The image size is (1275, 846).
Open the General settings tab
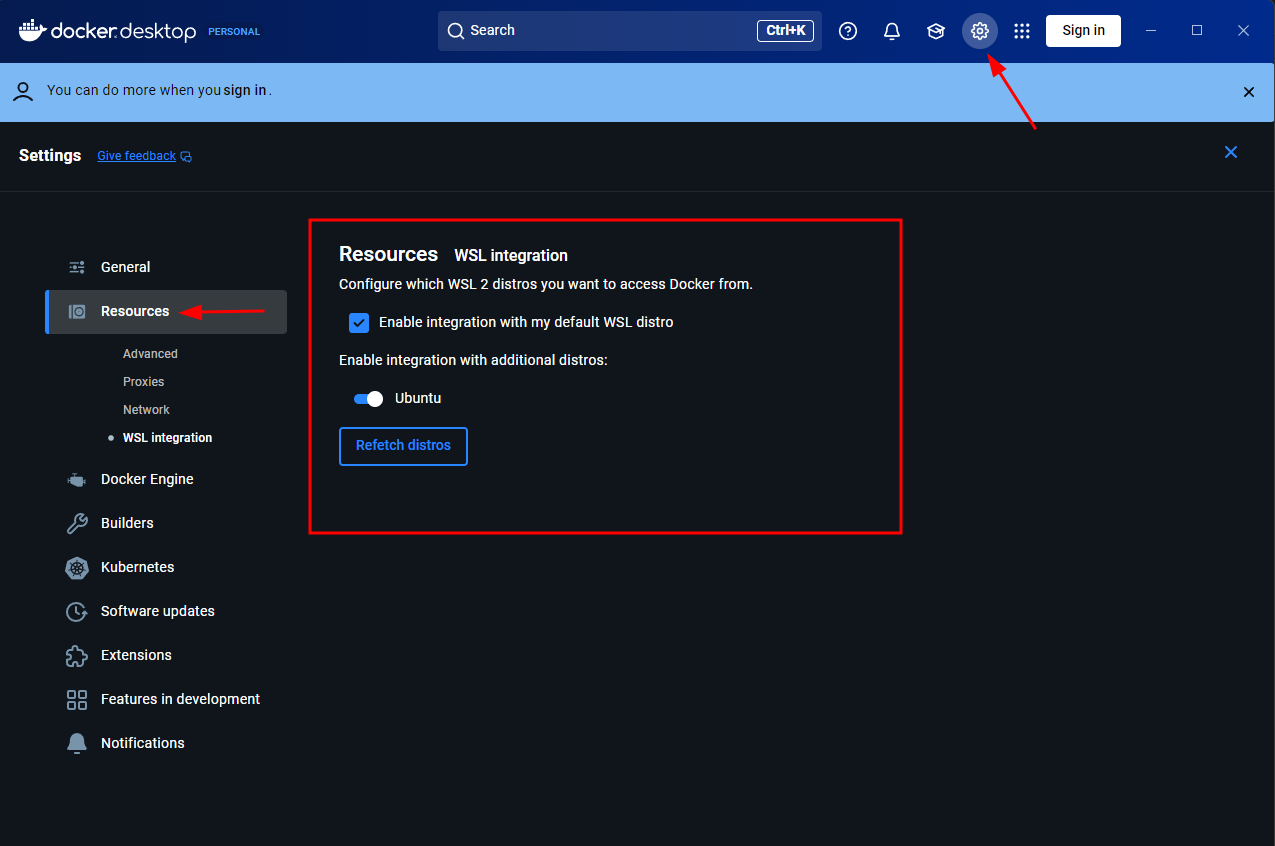click(x=125, y=267)
